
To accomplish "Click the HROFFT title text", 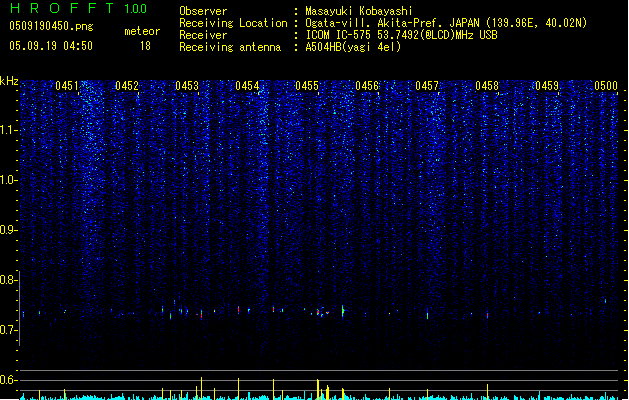I will coord(62,8).
